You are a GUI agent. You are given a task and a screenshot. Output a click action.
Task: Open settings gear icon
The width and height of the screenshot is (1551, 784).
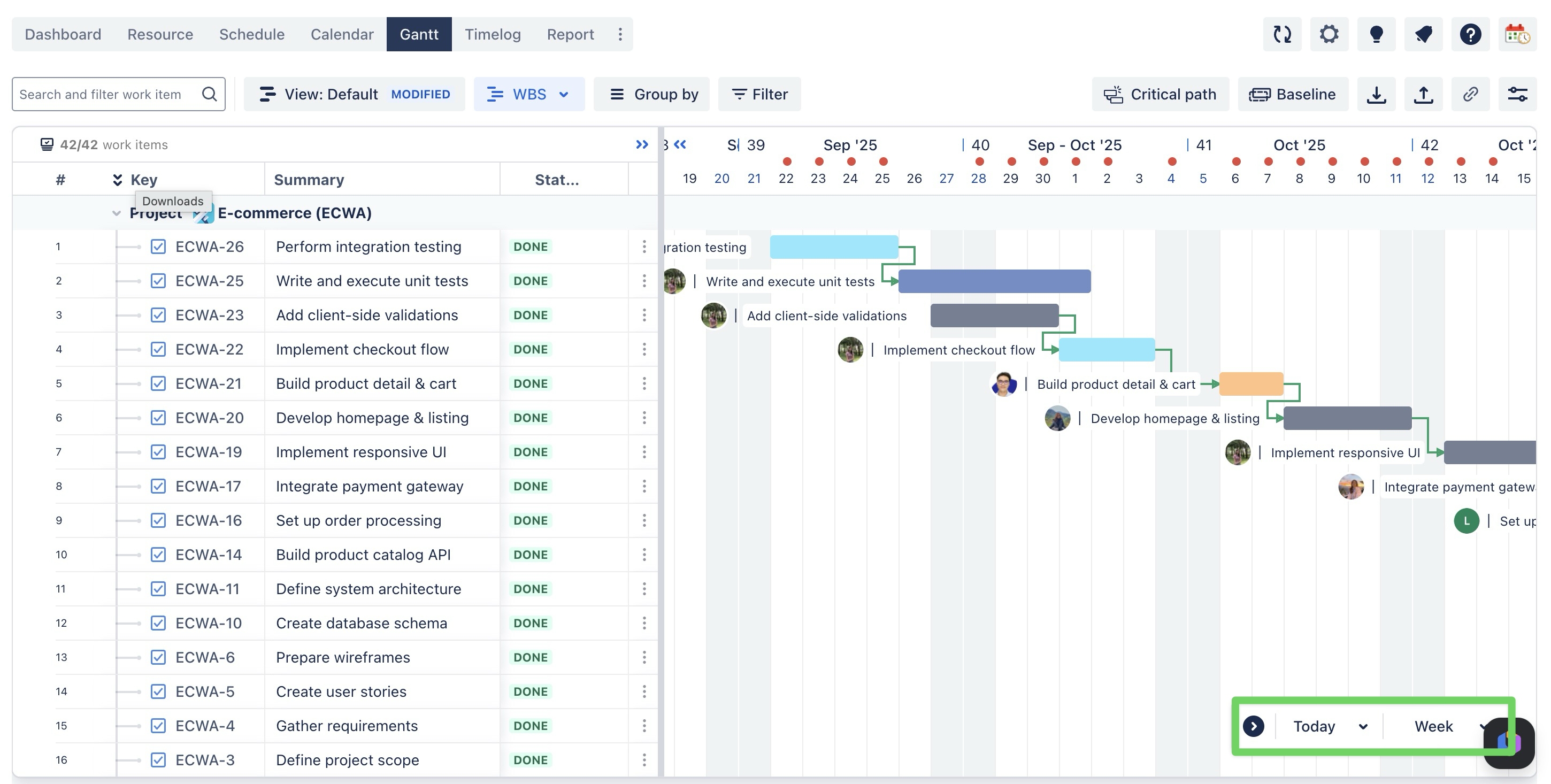pyautogui.click(x=1329, y=34)
